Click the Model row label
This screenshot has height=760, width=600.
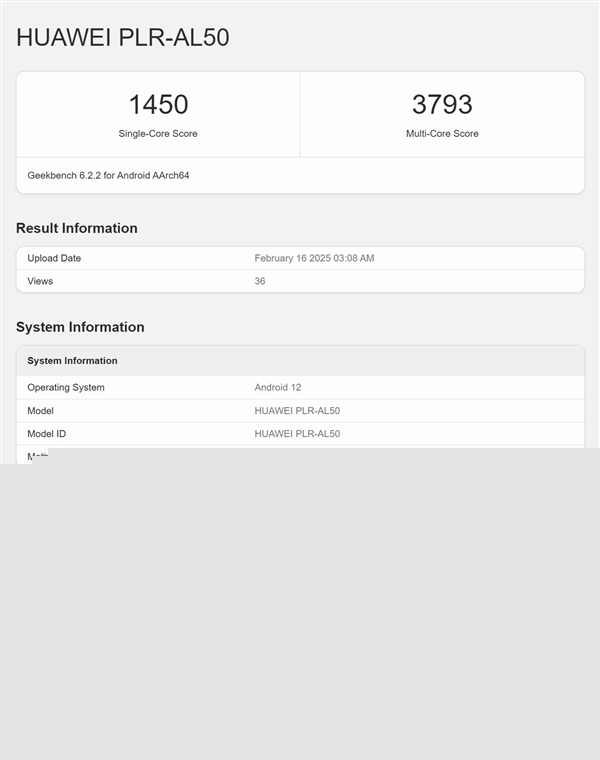click(x=40, y=411)
